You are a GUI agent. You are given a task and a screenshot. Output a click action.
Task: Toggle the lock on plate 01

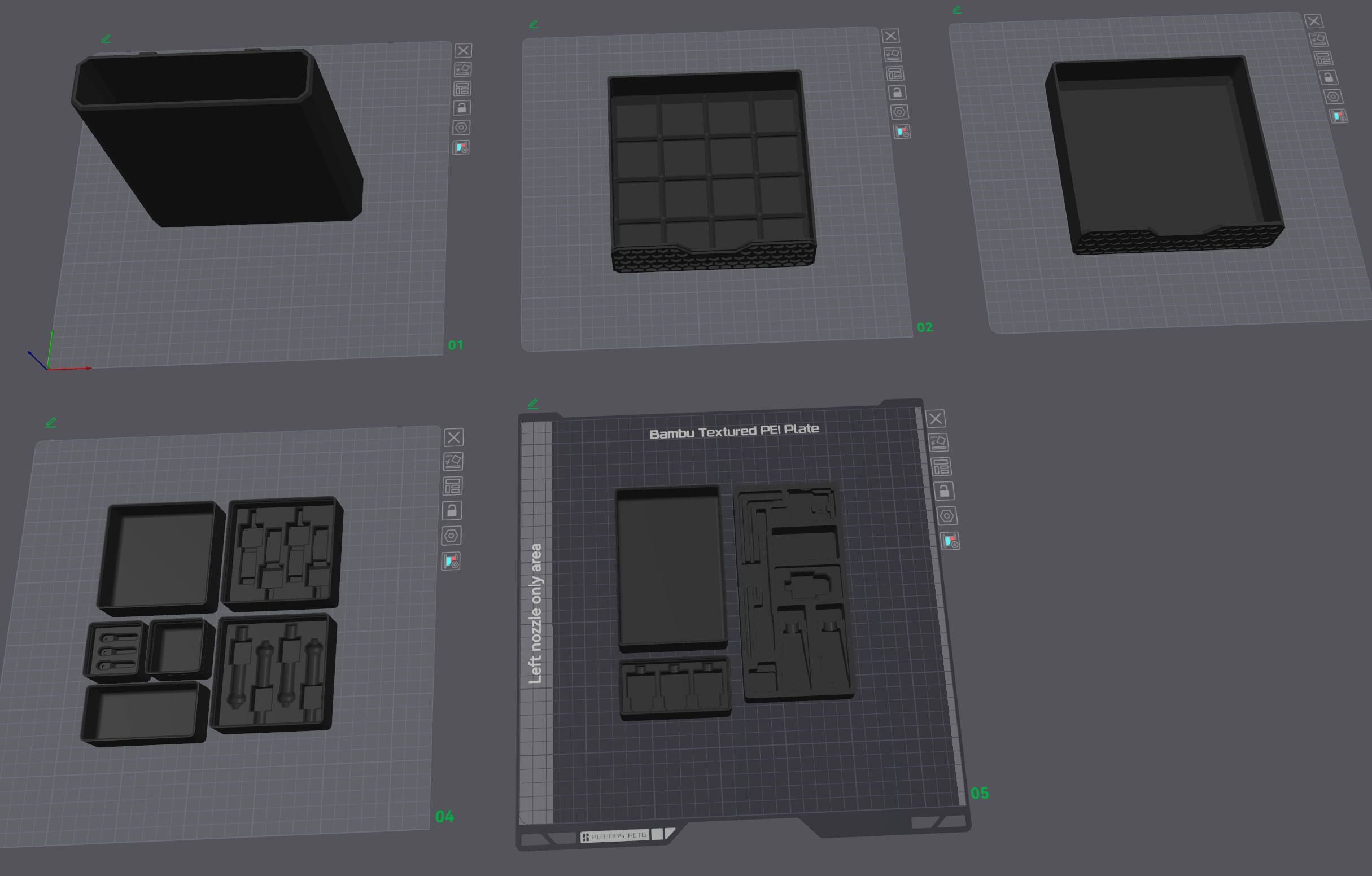click(461, 108)
